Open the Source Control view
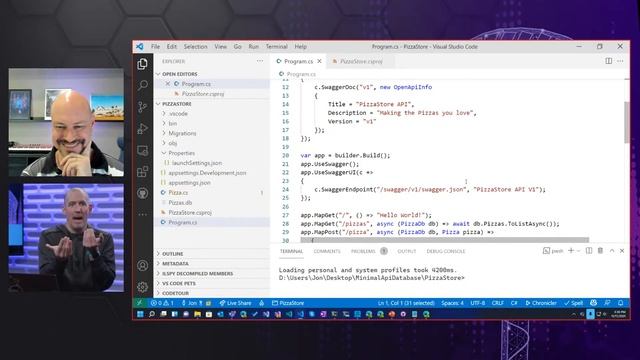 pos(142,107)
